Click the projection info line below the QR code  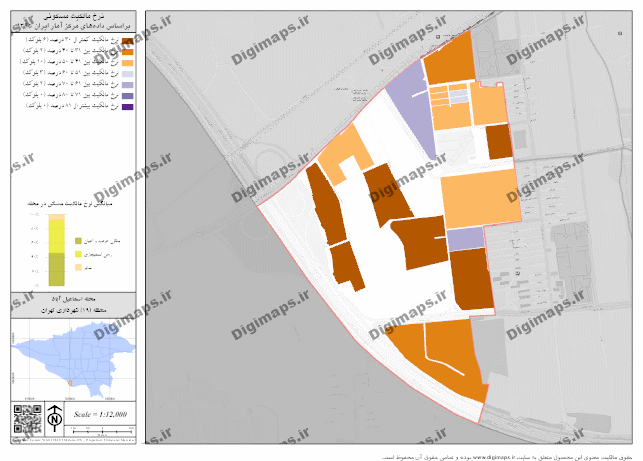pos(73,440)
